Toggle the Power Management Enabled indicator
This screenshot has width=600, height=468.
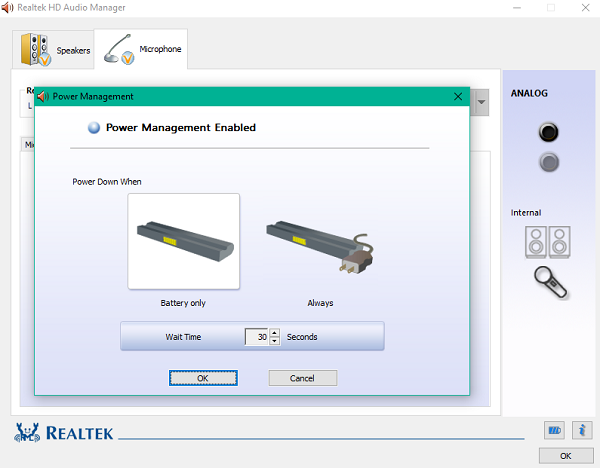click(x=94, y=128)
